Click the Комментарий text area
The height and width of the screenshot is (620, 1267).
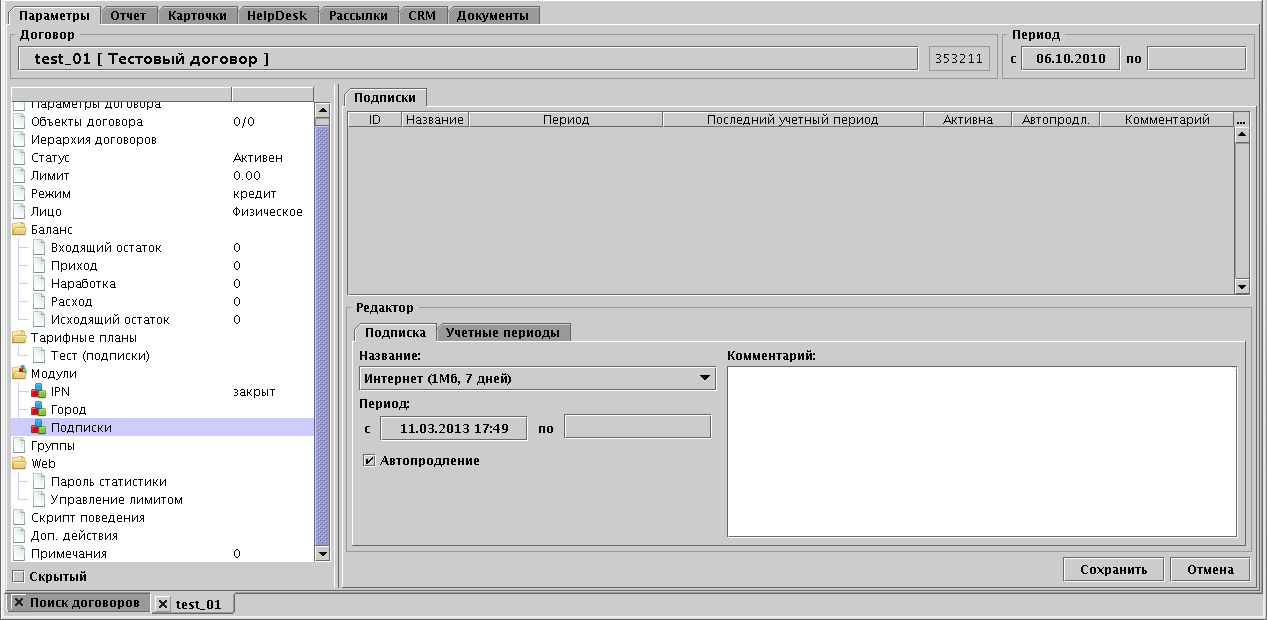(x=981, y=452)
